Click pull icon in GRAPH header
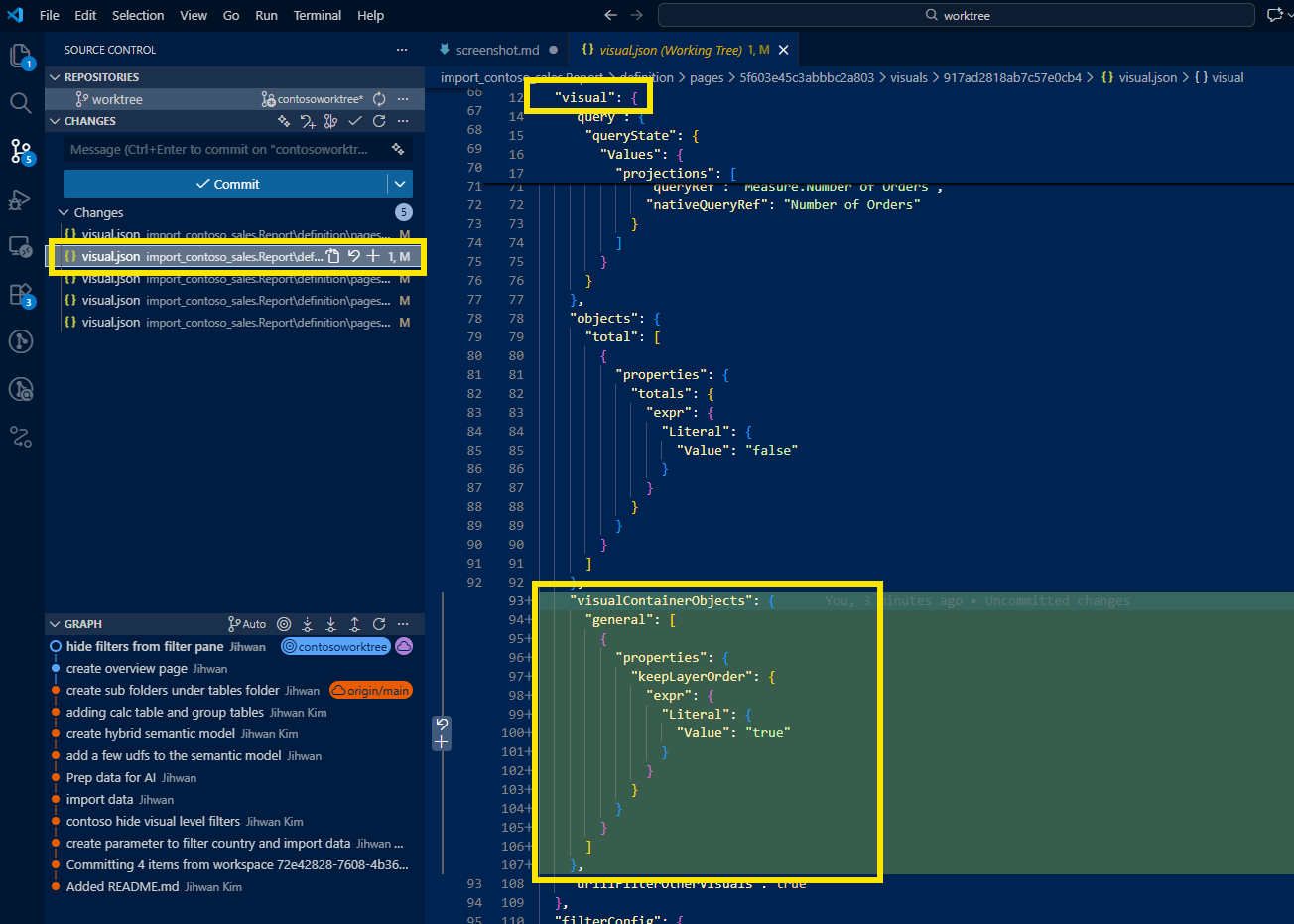The height and width of the screenshot is (924, 1294). [331, 624]
